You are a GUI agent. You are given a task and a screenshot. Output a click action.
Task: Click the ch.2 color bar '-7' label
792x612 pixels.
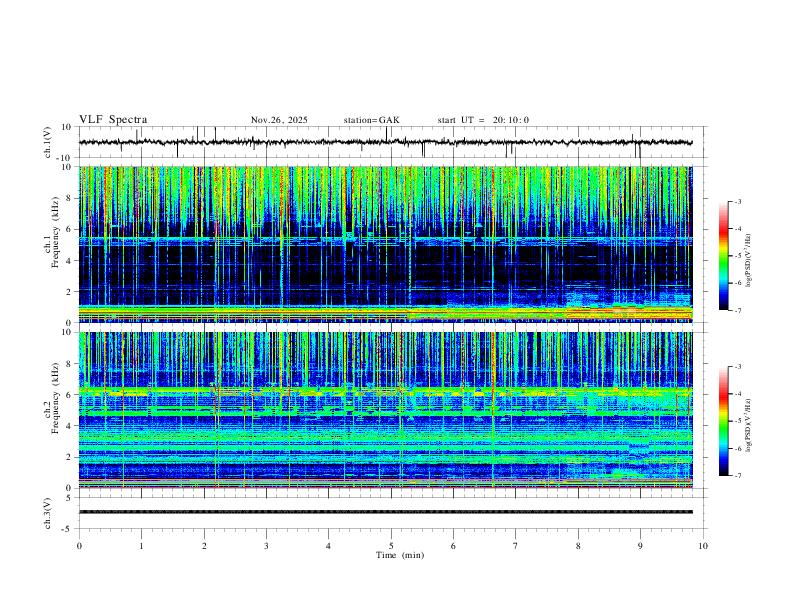pos(737,475)
